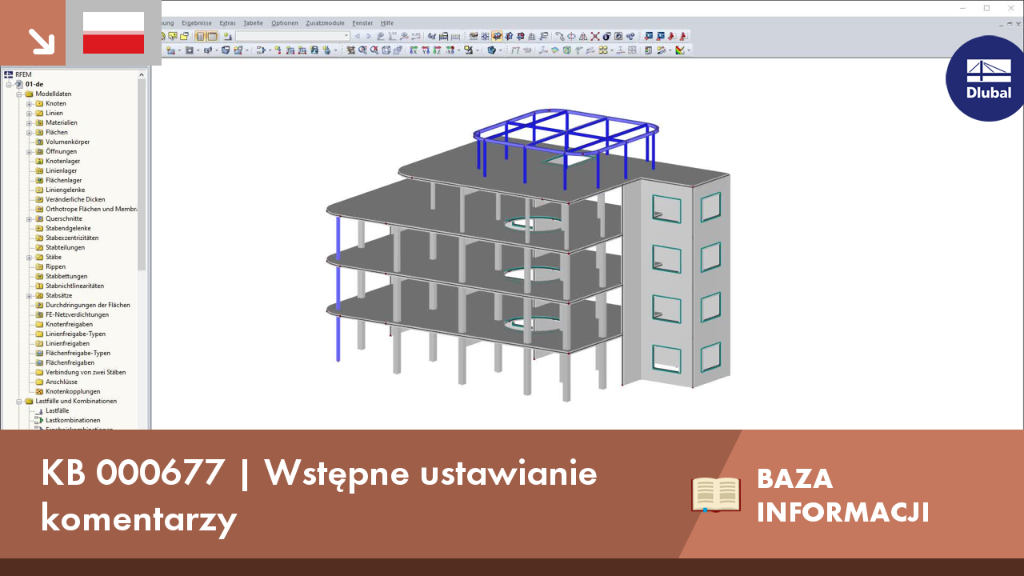
Task: Collapse Lastfälle und Kombinationen folder
Action: click(x=20, y=402)
